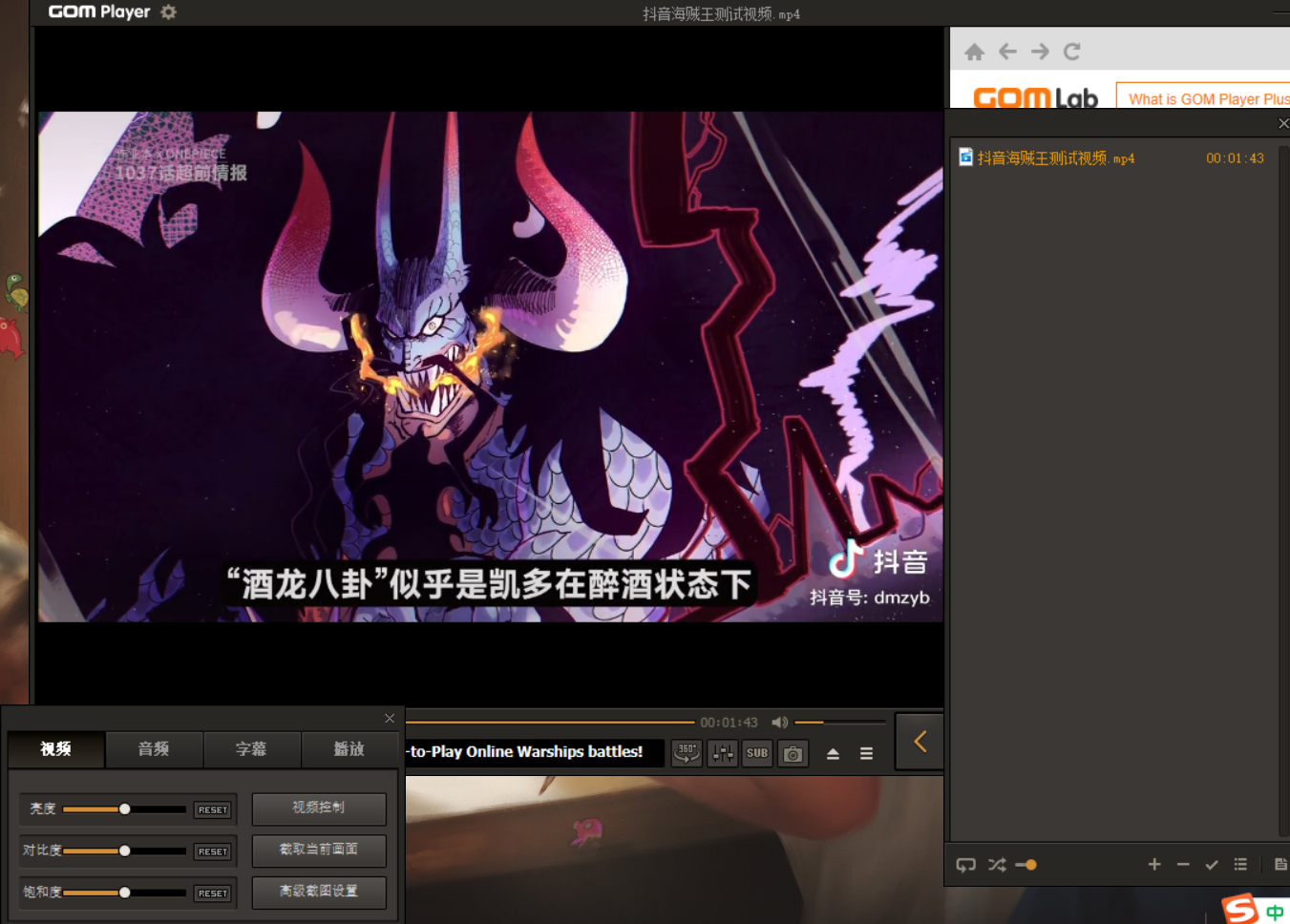Image resolution: width=1290 pixels, height=924 pixels.
Task: Click the playlist checkmark icon
Action: 1212,865
